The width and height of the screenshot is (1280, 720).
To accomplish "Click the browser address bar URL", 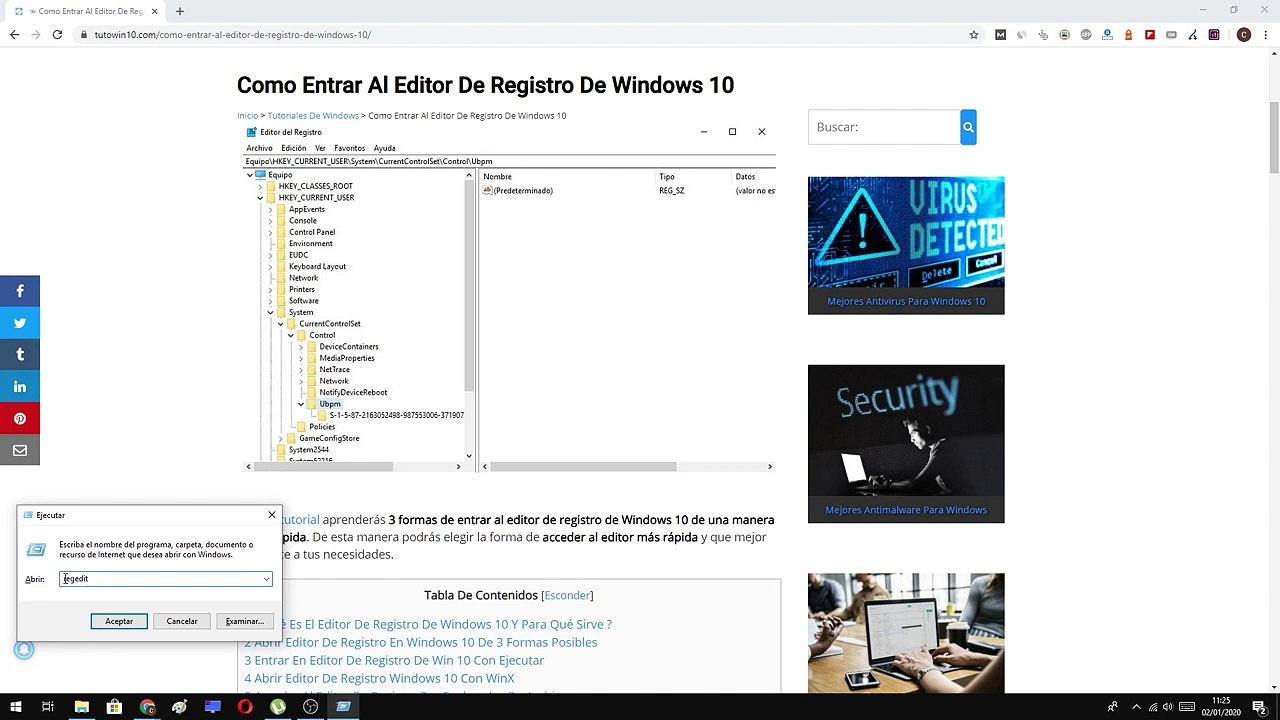I will (x=233, y=35).
